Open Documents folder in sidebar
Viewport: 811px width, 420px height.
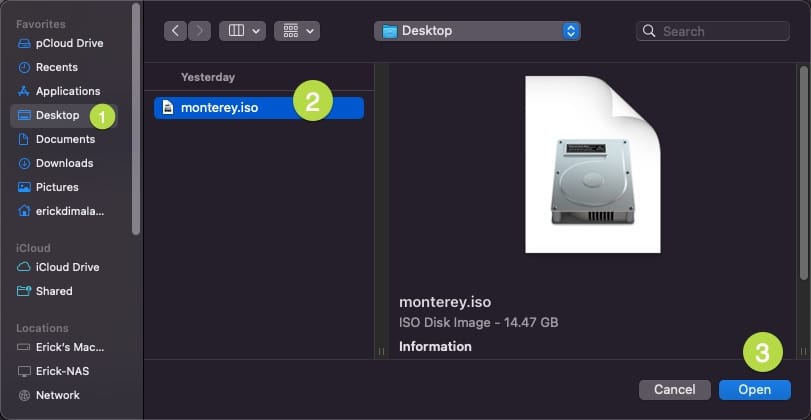point(65,139)
